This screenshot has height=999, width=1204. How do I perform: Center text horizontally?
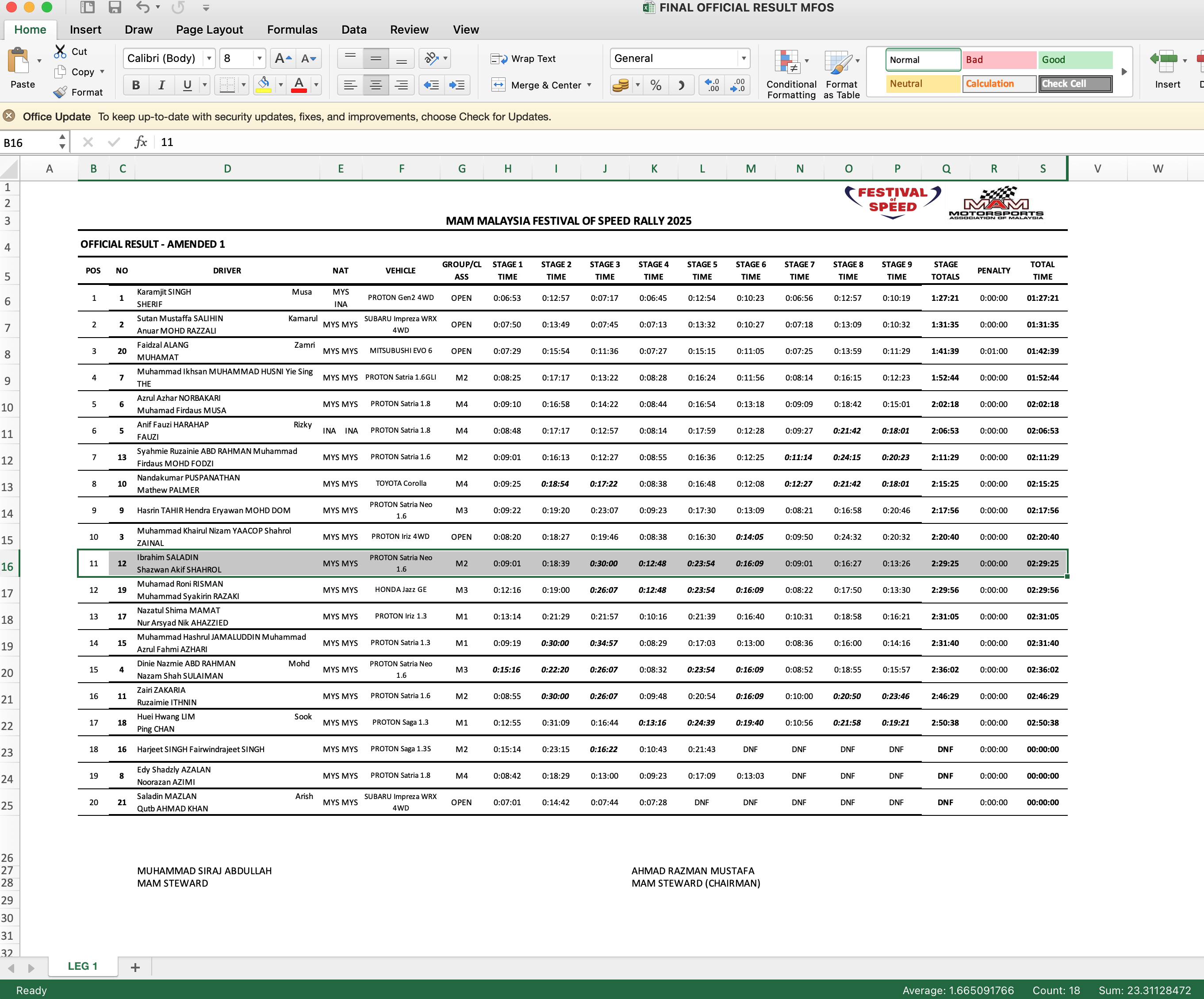tap(376, 85)
